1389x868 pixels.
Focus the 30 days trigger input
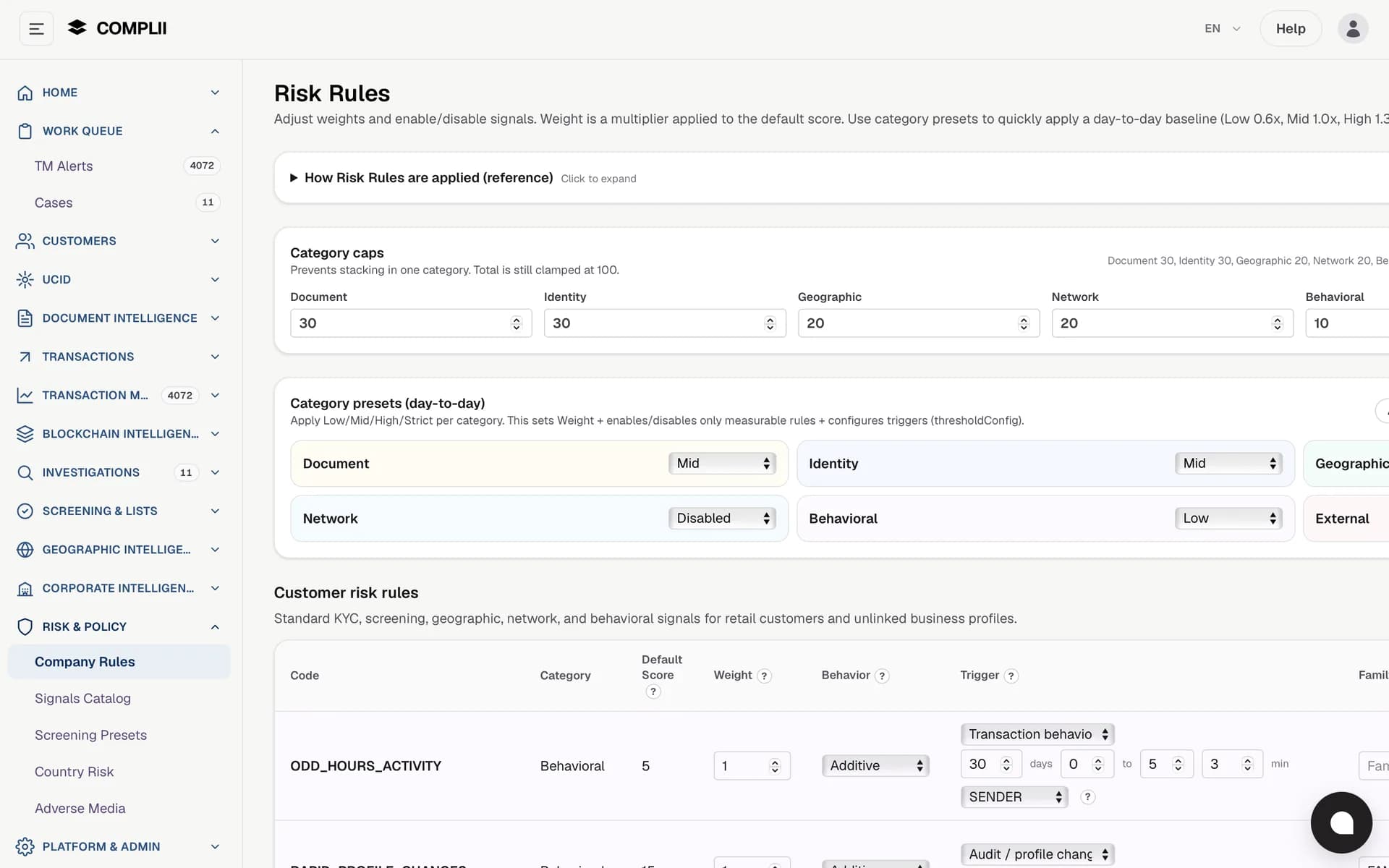(x=990, y=764)
